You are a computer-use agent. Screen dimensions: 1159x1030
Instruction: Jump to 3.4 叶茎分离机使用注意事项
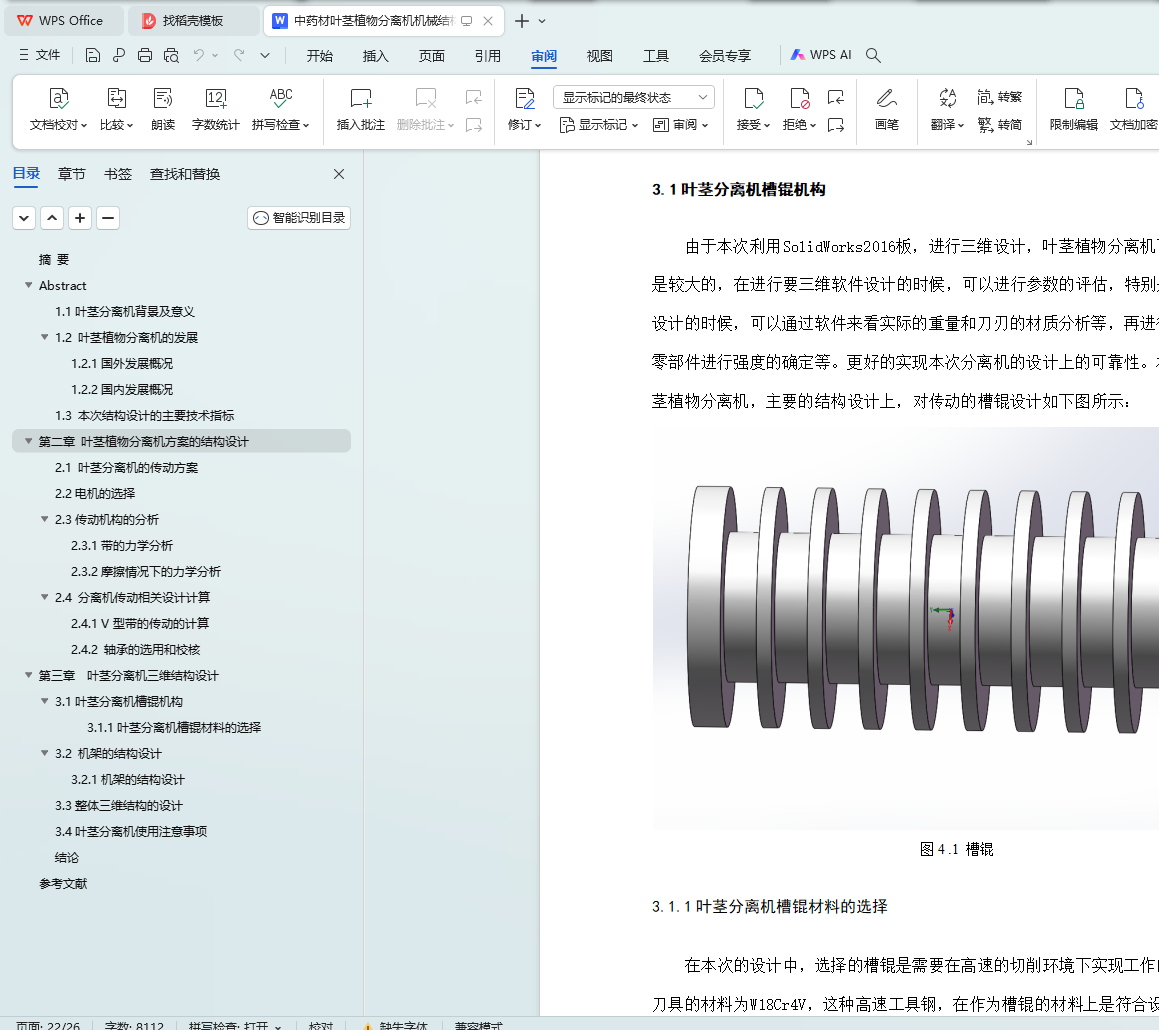click(x=131, y=831)
